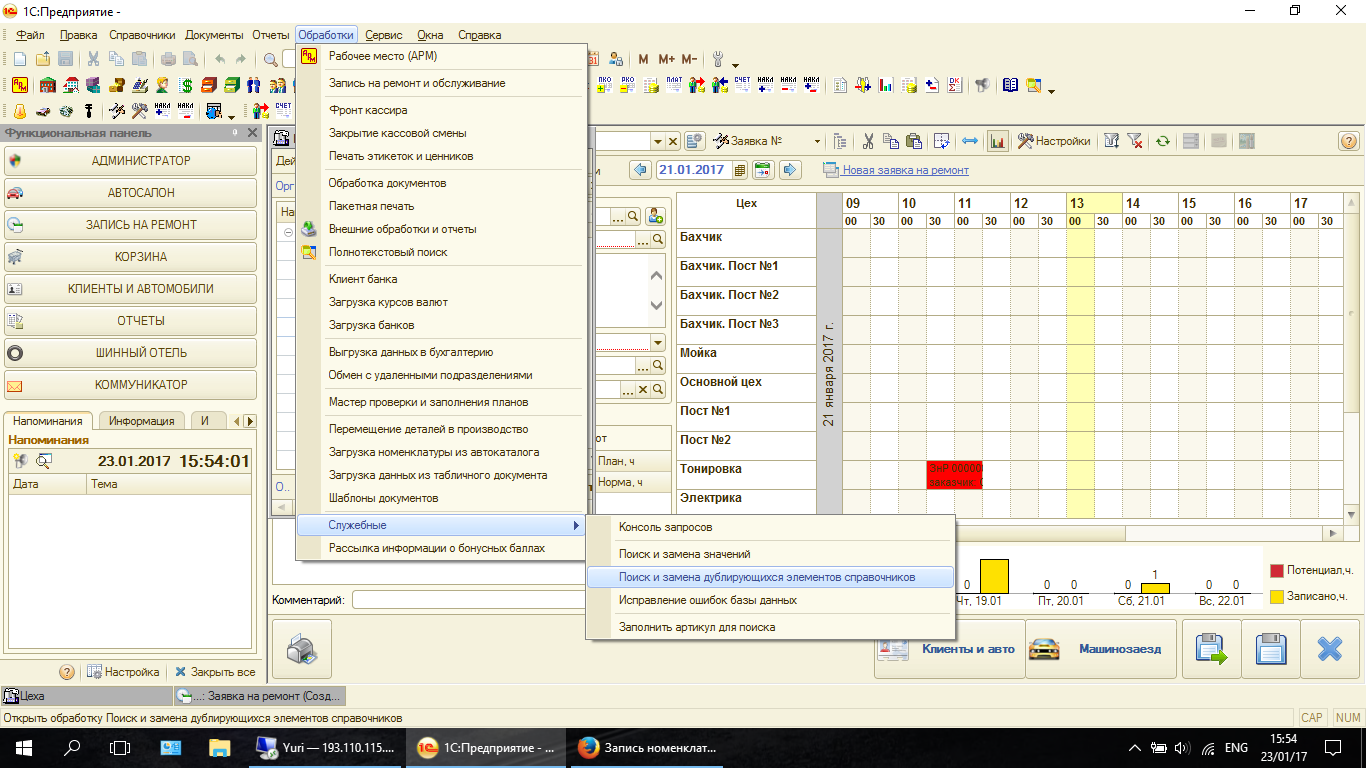Click the New document icon in top toolbar
The image size is (1366, 768).
pyautogui.click(x=20, y=59)
